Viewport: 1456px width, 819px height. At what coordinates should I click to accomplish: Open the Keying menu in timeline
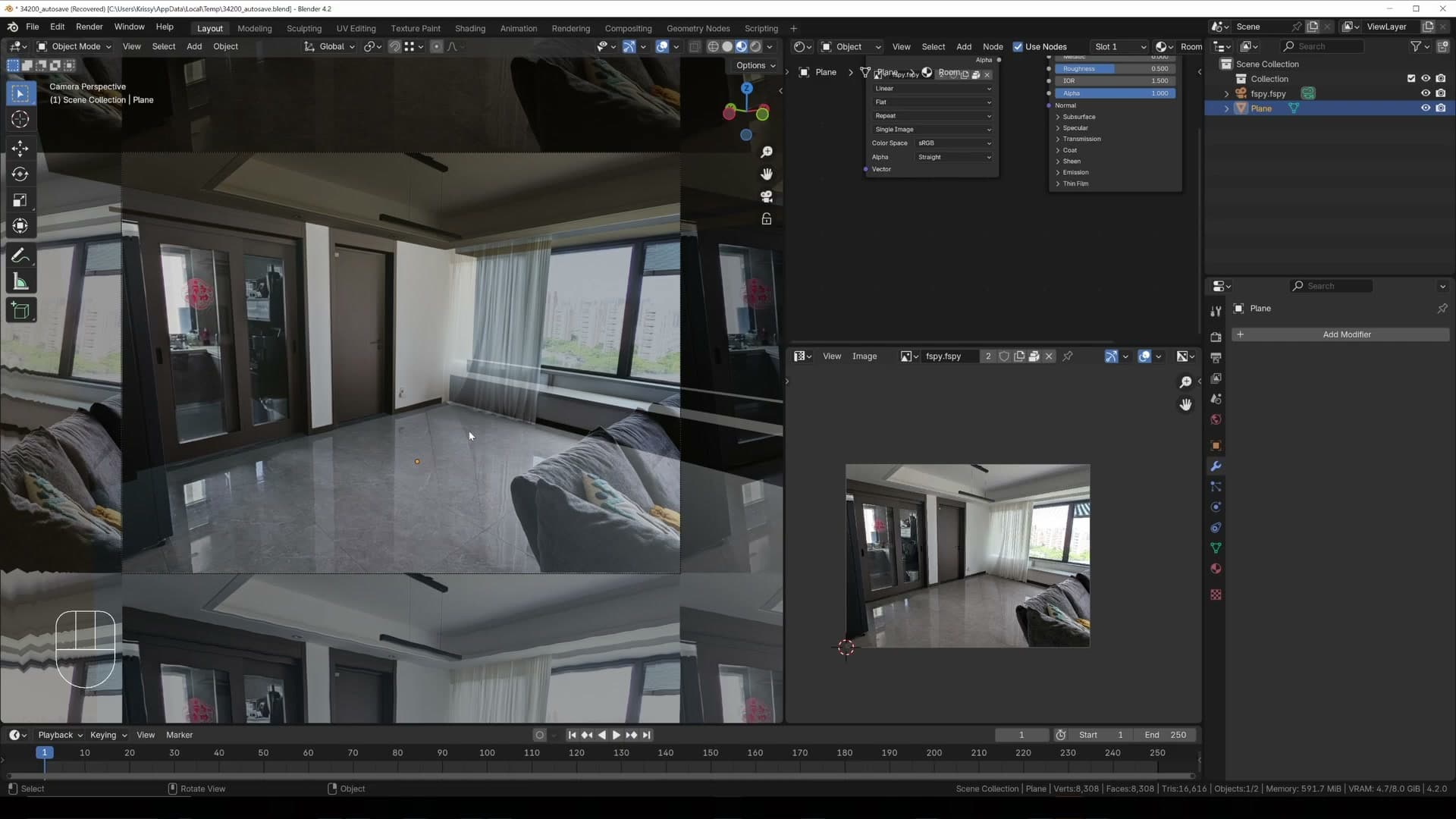[108, 736]
